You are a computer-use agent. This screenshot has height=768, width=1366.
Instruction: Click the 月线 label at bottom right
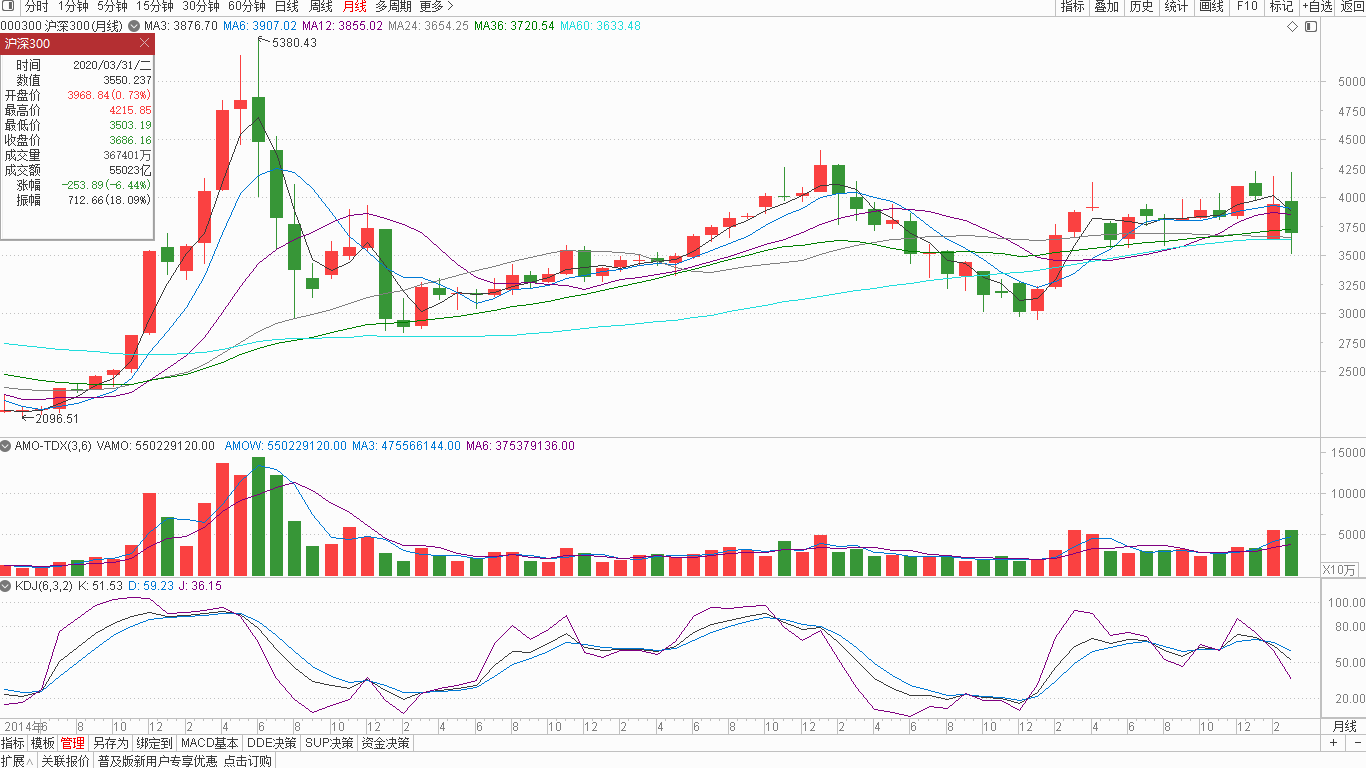pyautogui.click(x=1344, y=726)
